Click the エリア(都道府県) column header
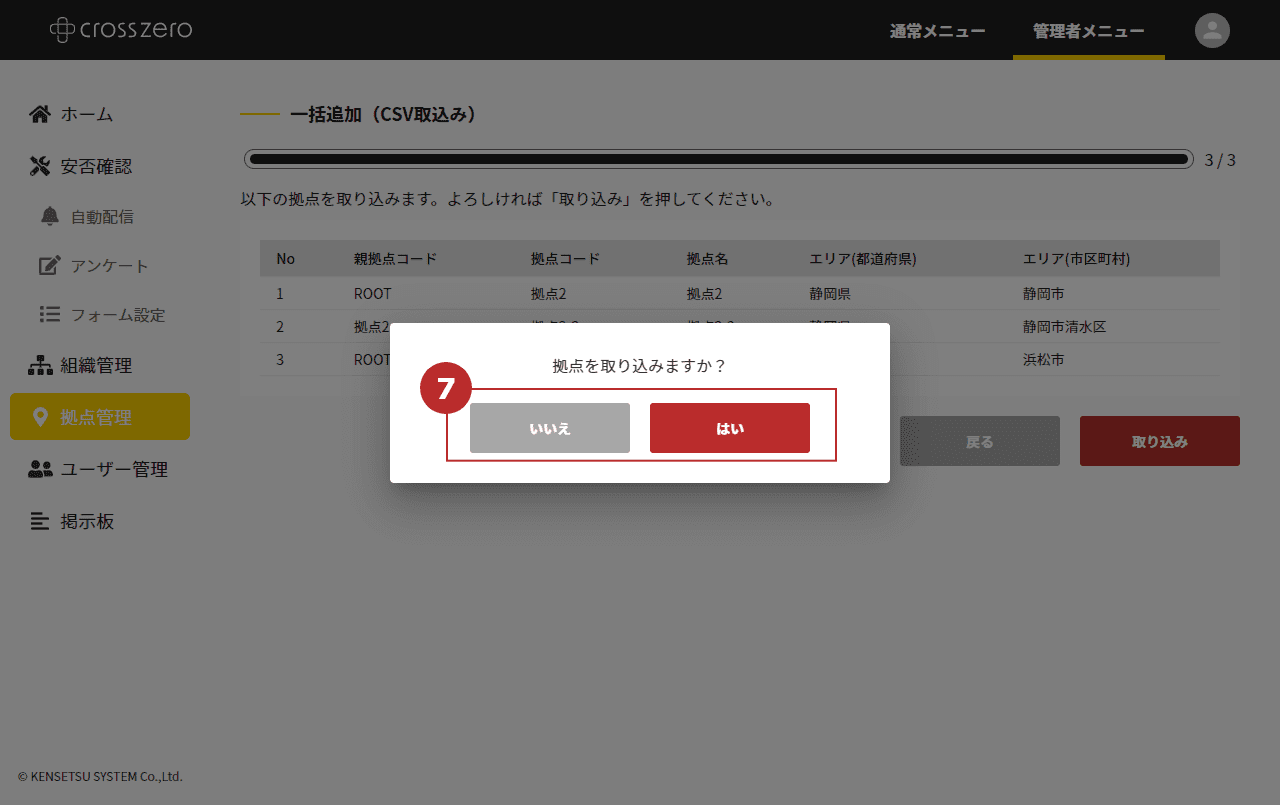 (x=863, y=259)
